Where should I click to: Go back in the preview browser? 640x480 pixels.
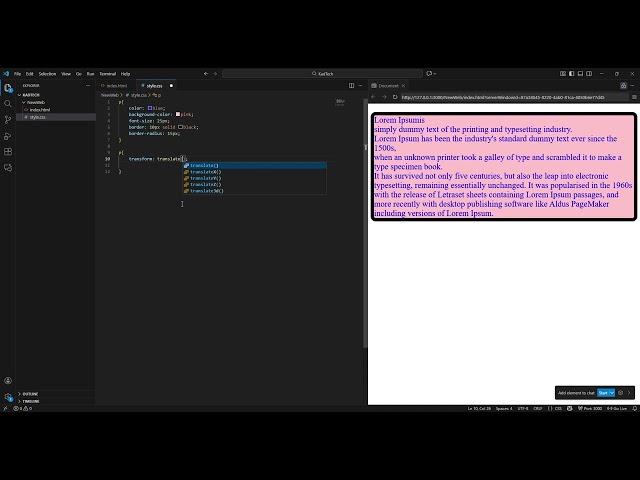[x=373, y=97]
